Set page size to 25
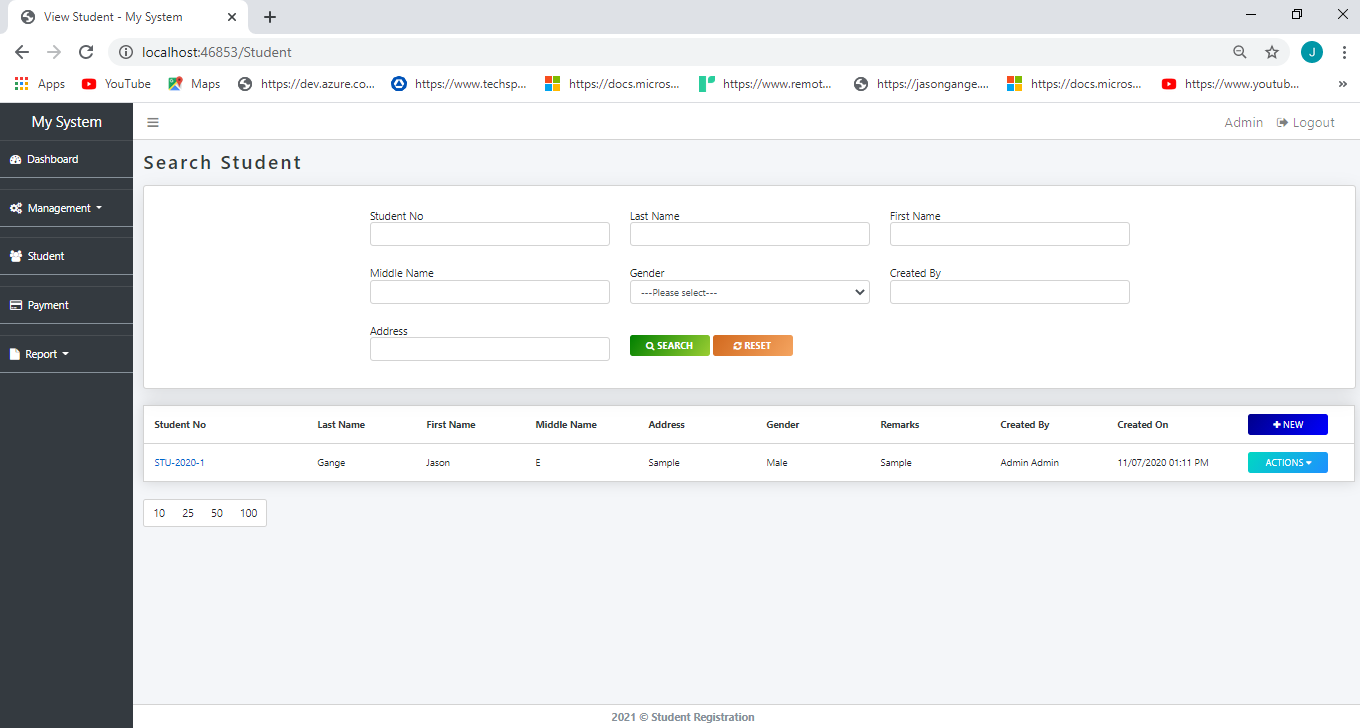This screenshot has height=728, width=1360. (188, 513)
